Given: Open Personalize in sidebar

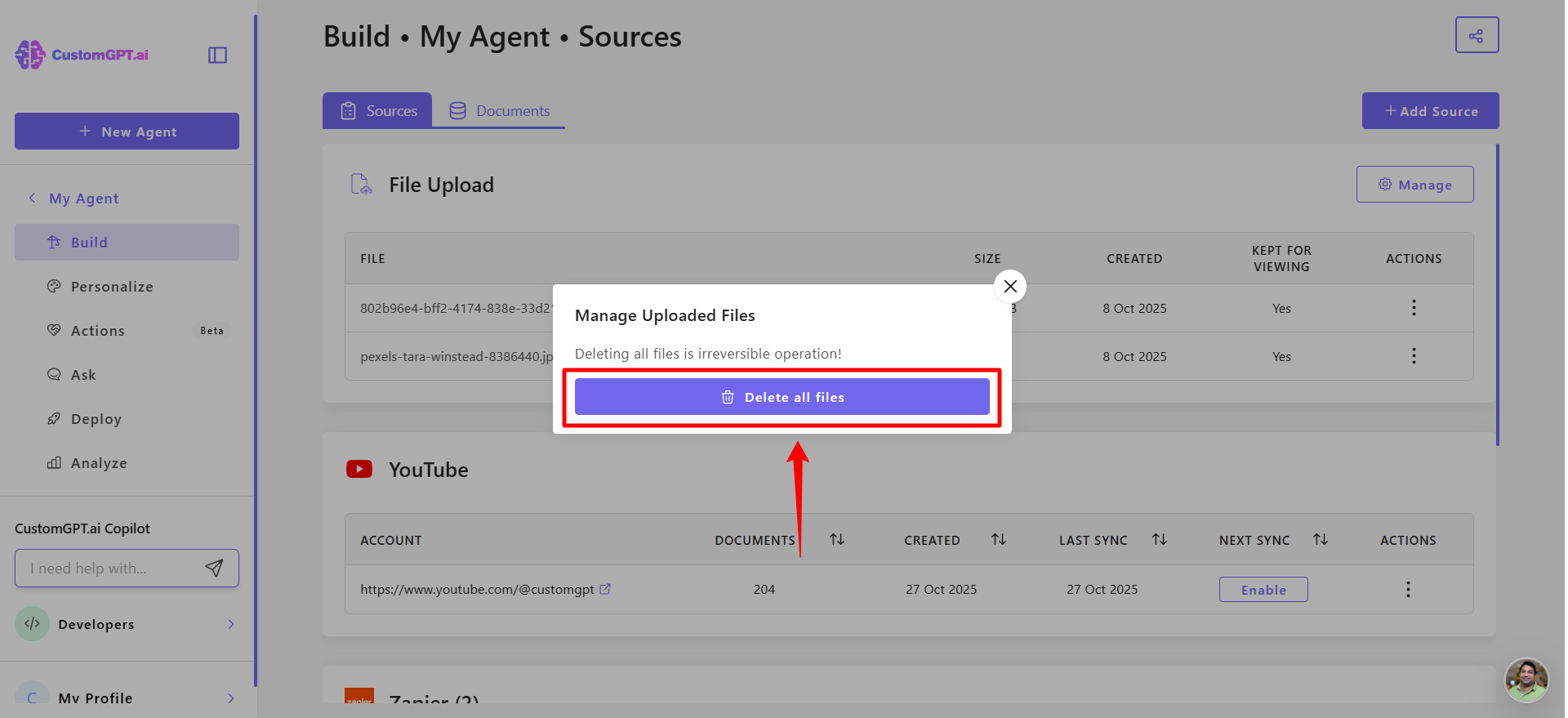Looking at the screenshot, I should 127,287.
